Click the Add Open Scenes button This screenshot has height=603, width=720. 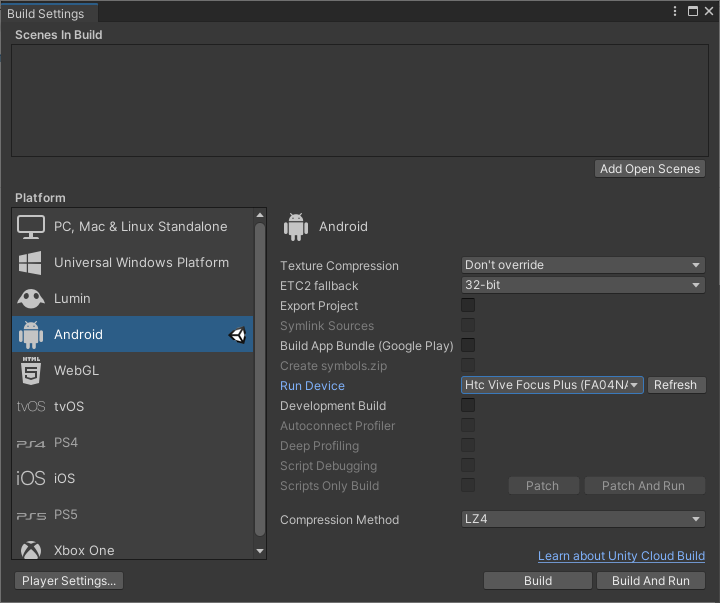[650, 169]
